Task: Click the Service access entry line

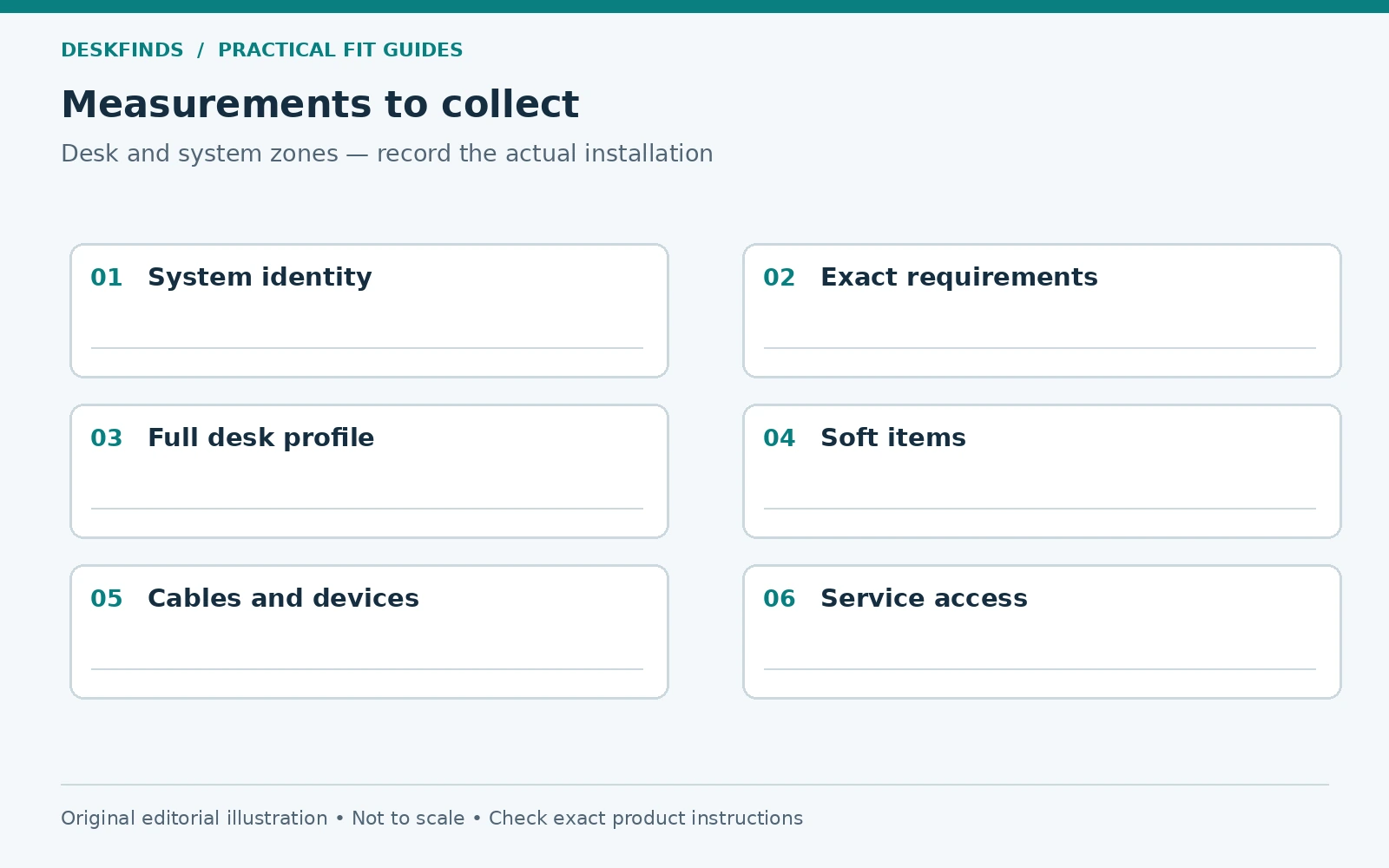Action: [x=1040, y=669]
